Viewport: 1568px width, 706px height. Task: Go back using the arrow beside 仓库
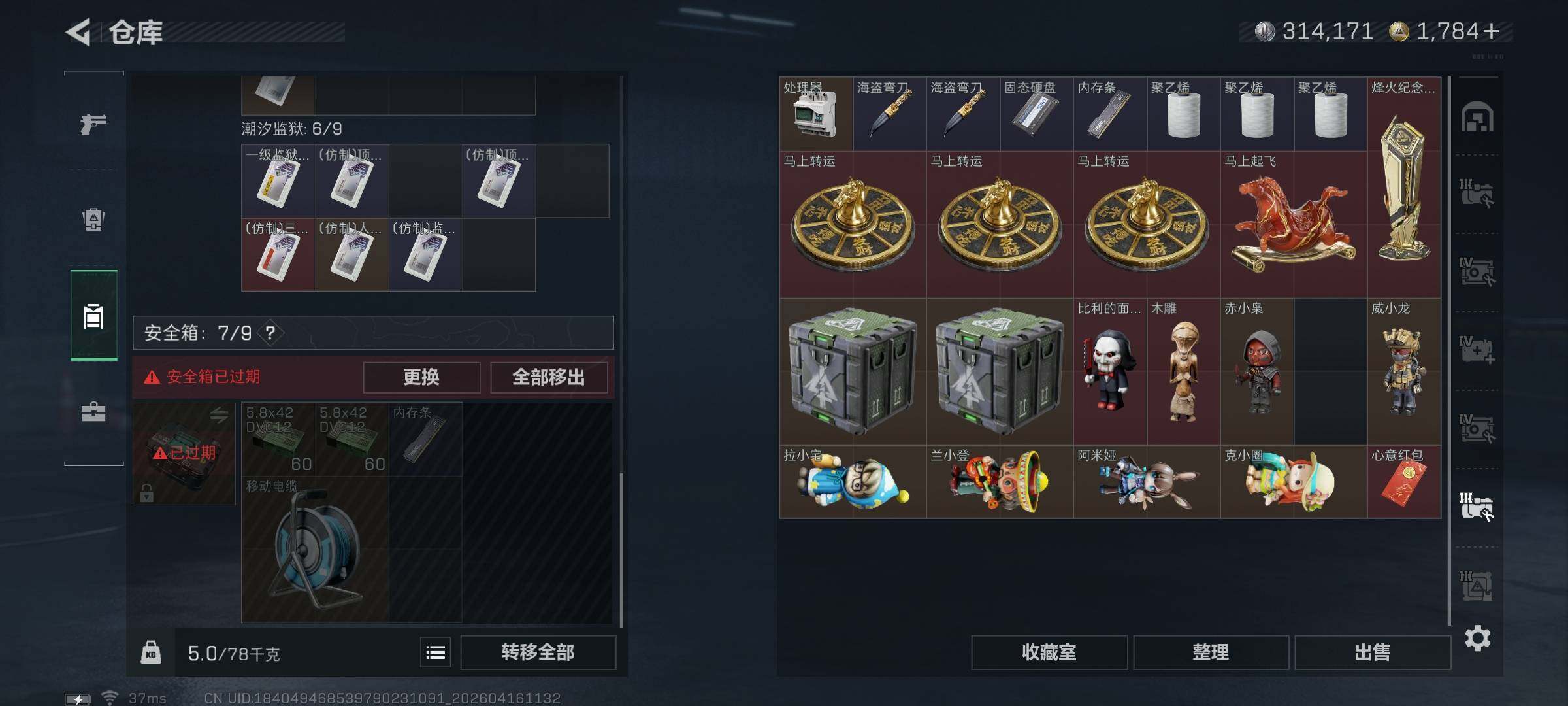pyautogui.click(x=78, y=32)
